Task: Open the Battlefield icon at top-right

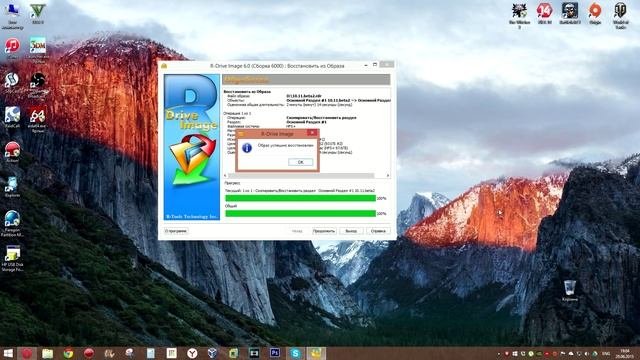Action: (570, 13)
